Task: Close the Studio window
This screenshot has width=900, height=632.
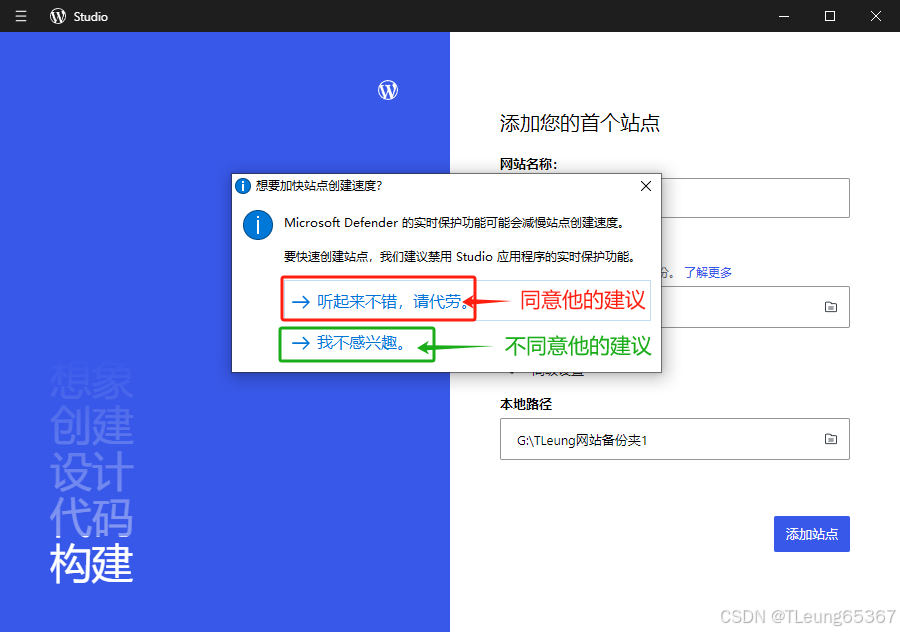Action: tap(875, 16)
